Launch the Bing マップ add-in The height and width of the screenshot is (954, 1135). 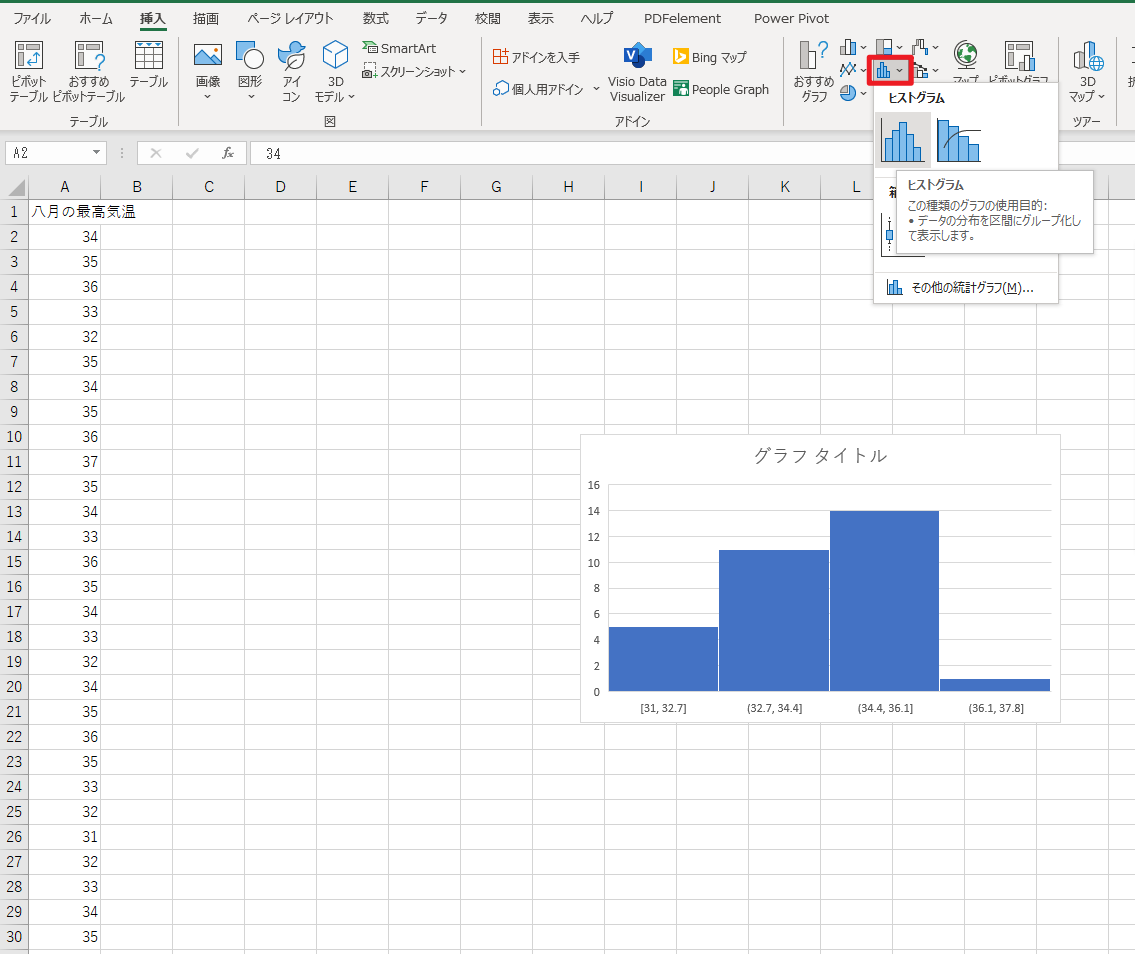coord(710,57)
